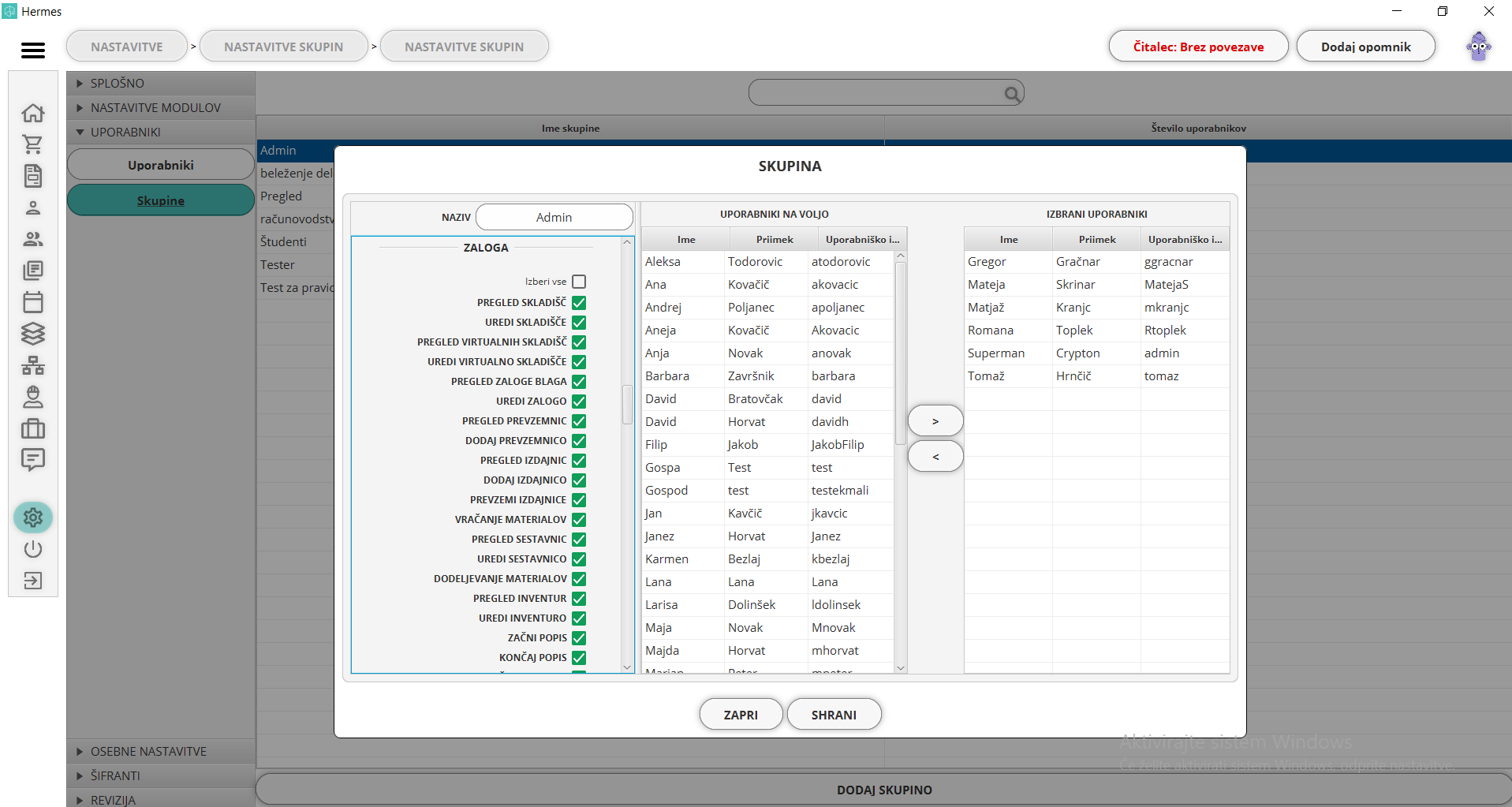Uncheck UREDI SKLADIŠČE permission
Screen dimensions: 1512x807
click(x=579, y=323)
